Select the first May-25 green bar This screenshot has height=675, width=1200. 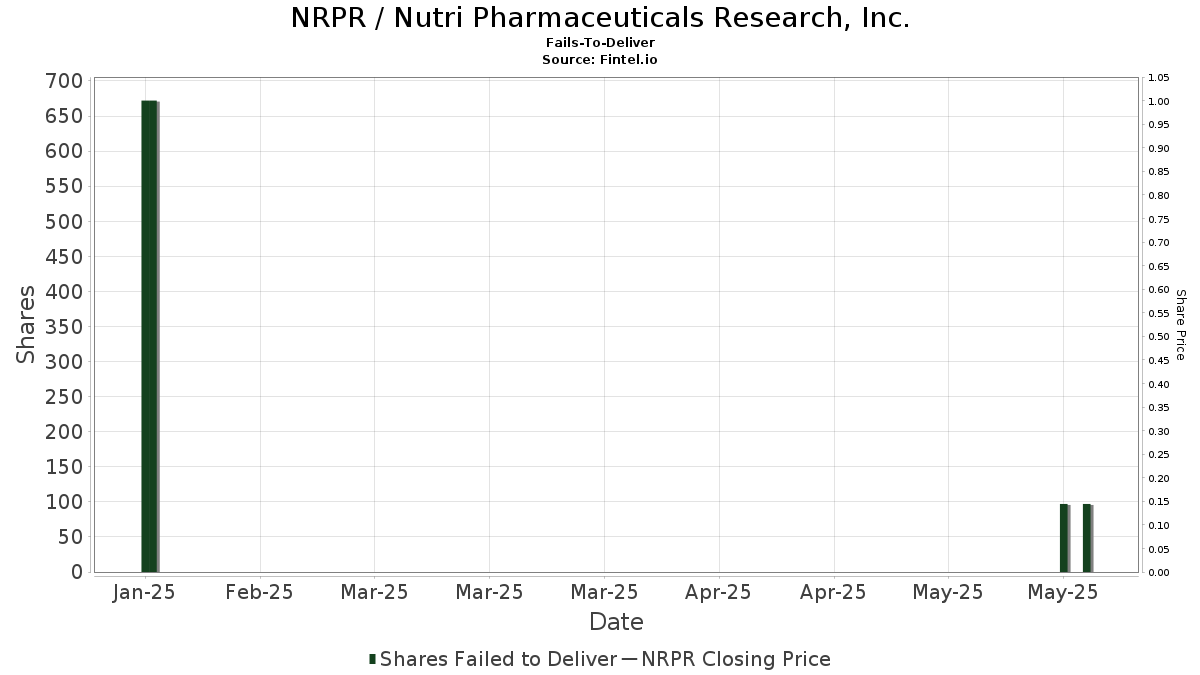[x=1064, y=538]
